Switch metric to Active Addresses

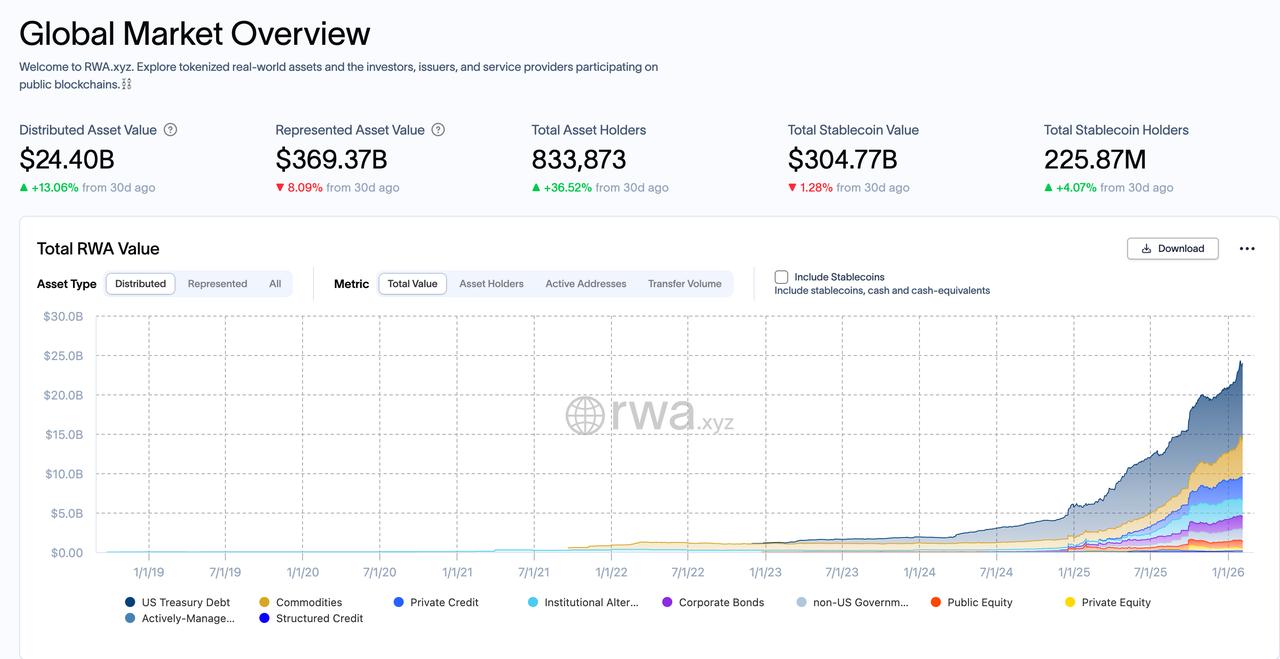point(586,284)
